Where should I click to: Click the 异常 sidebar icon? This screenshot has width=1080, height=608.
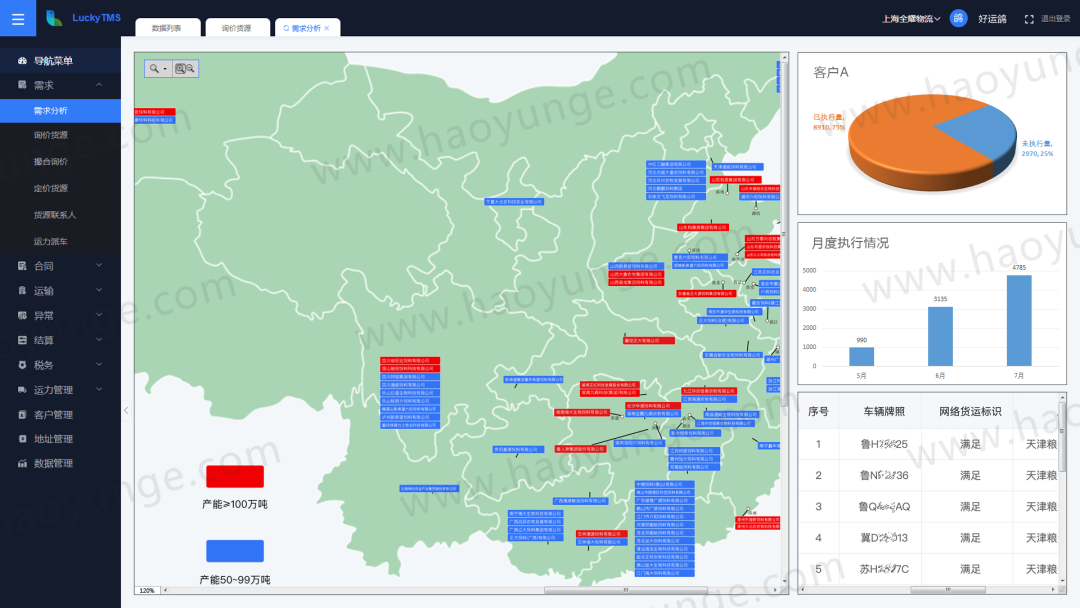(22, 315)
